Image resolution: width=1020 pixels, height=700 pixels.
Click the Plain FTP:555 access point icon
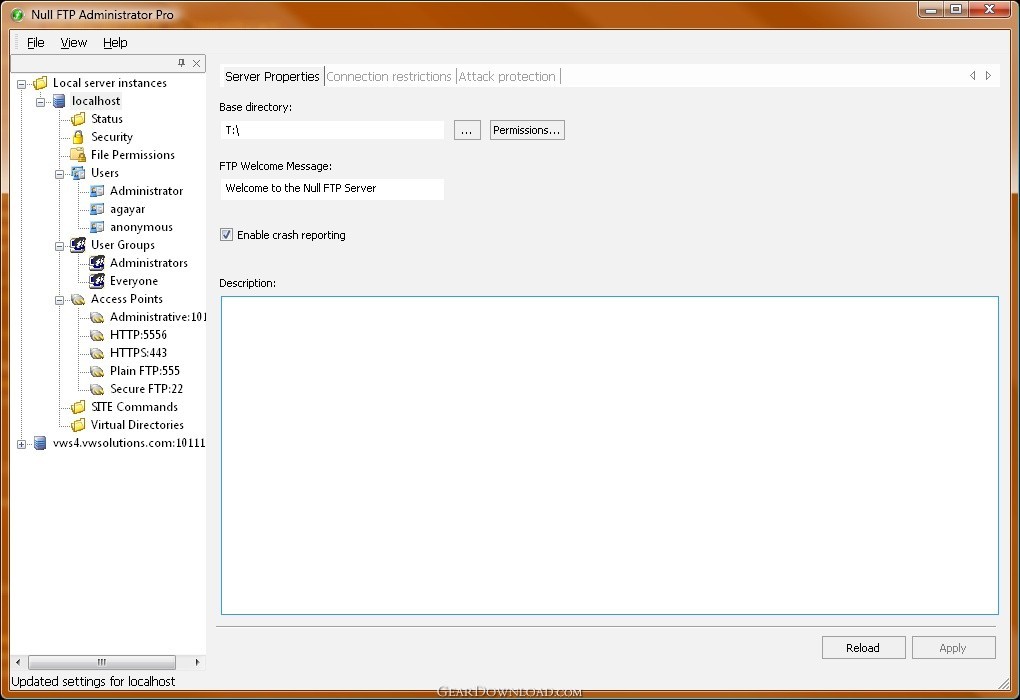(x=97, y=371)
